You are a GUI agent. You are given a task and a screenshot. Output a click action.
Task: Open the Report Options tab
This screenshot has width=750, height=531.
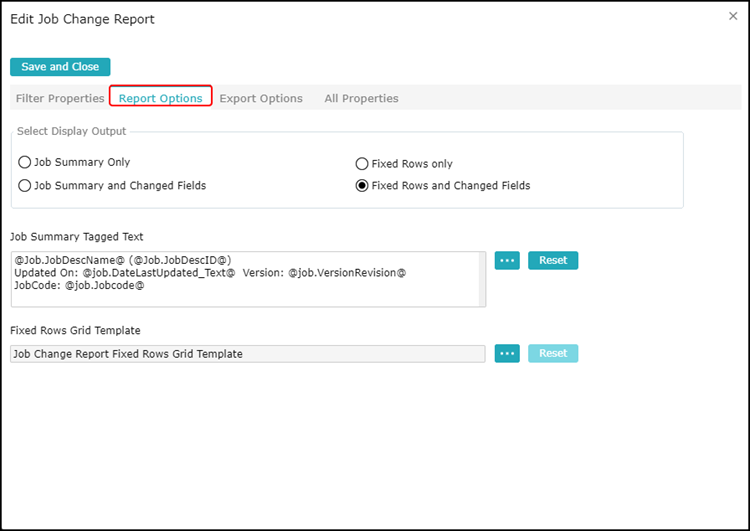[161, 98]
